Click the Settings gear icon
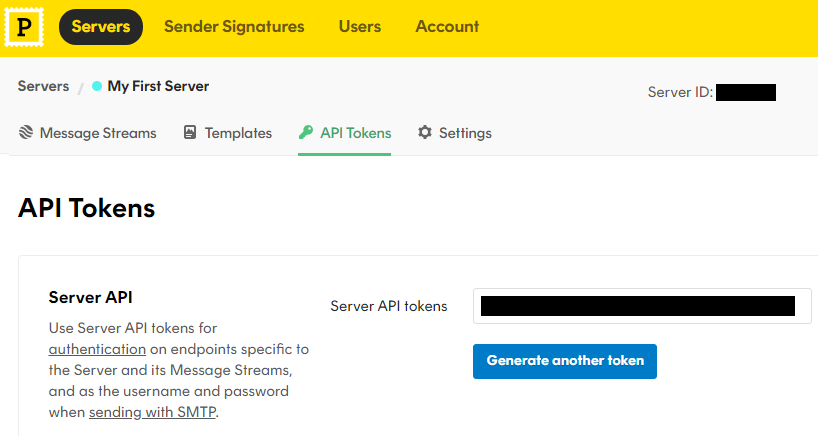This screenshot has width=818, height=436. (425, 132)
